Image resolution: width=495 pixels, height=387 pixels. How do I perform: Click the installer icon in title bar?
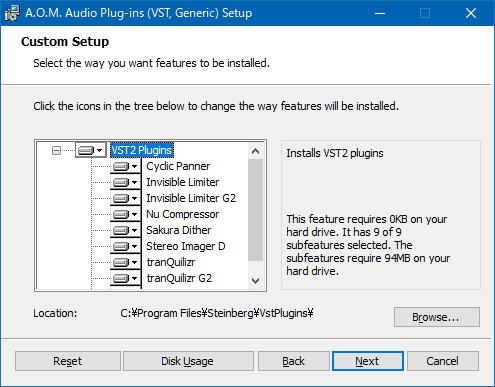[12, 13]
